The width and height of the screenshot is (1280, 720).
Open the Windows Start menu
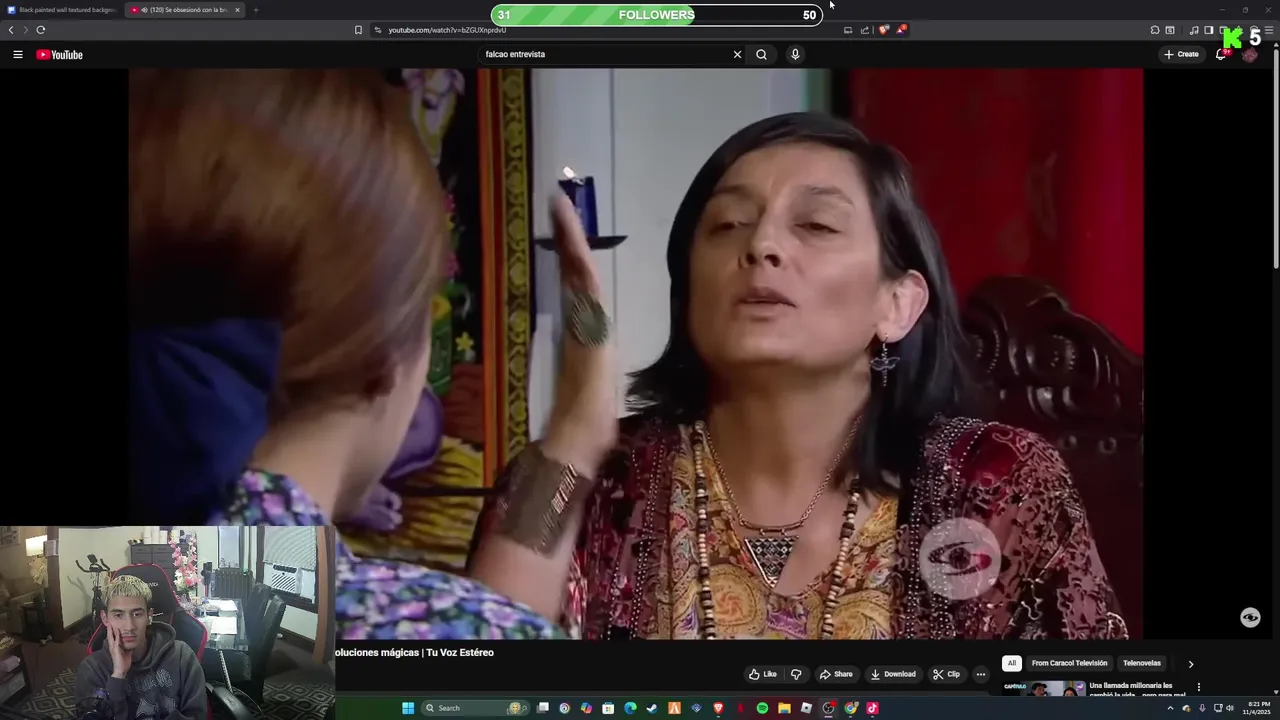pos(408,708)
